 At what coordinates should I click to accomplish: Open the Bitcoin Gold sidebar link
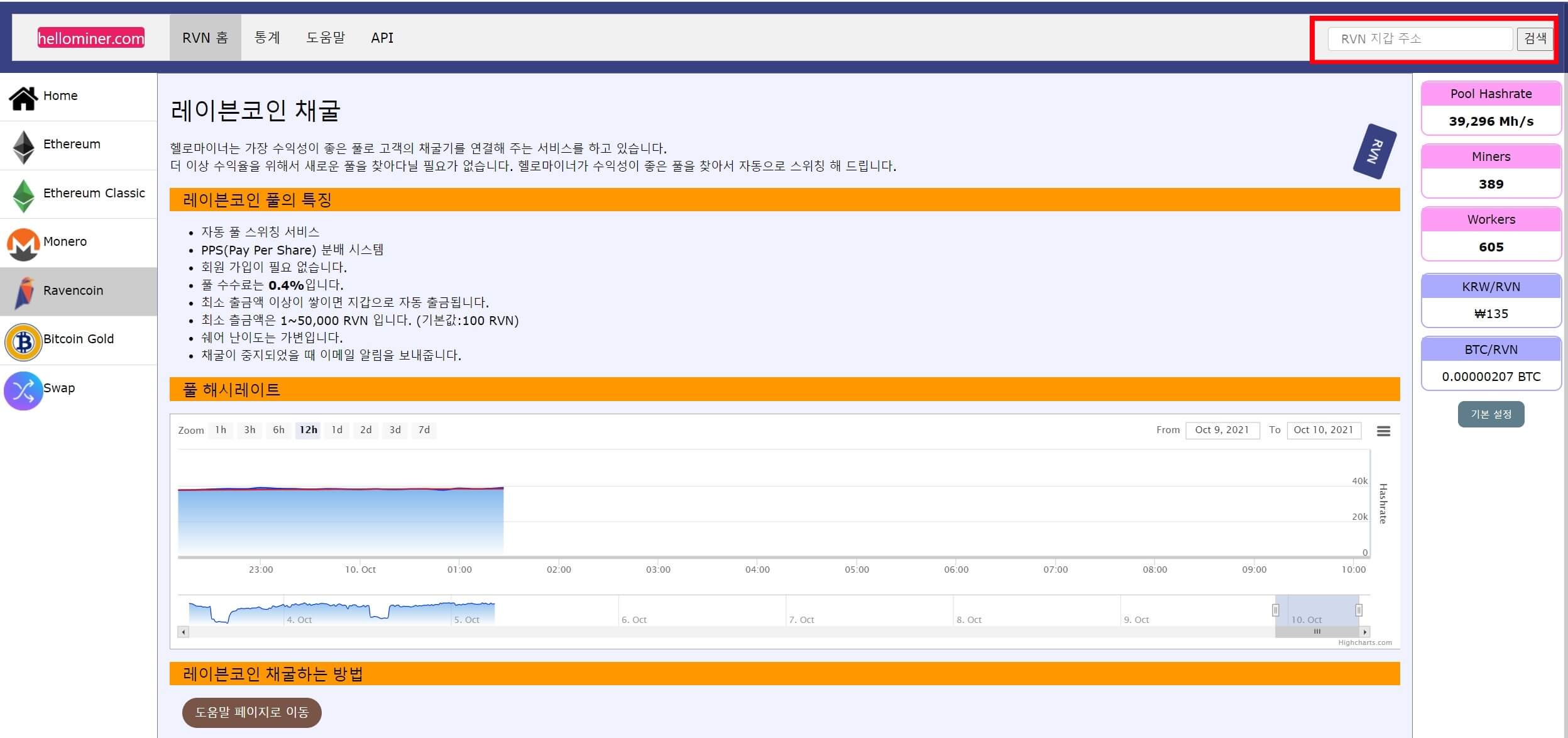pos(79,340)
